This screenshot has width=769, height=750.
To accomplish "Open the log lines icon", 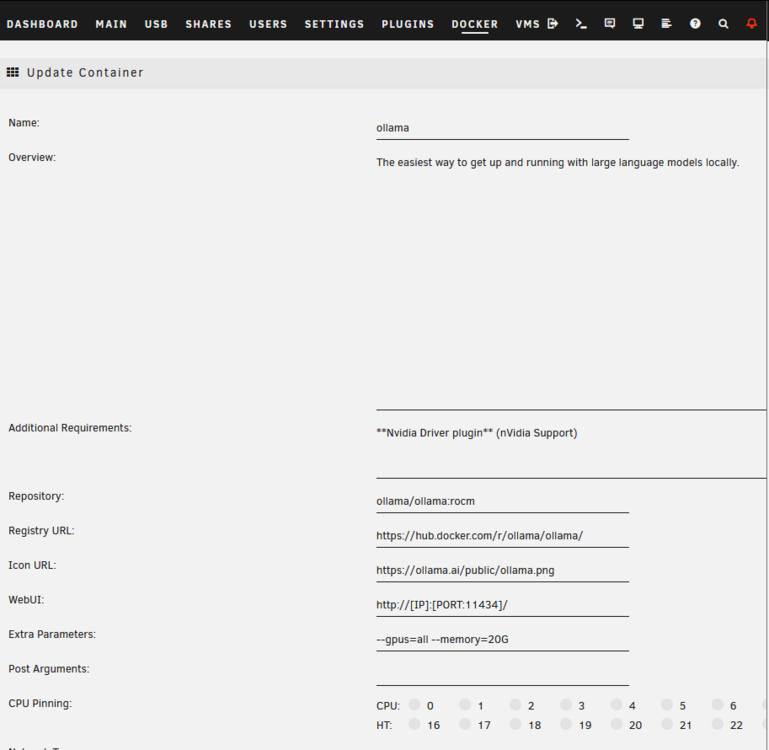I will tap(666, 24).
